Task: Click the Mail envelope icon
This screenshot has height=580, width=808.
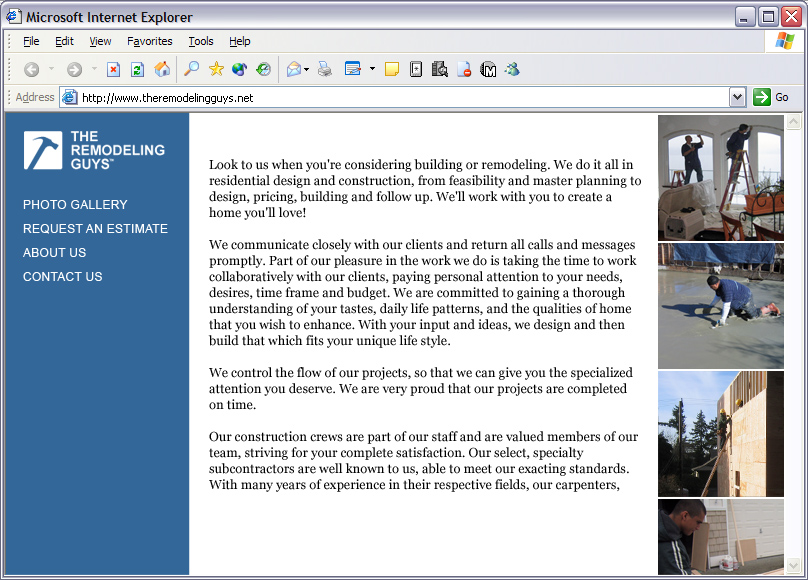Action: pyautogui.click(x=294, y=70)
